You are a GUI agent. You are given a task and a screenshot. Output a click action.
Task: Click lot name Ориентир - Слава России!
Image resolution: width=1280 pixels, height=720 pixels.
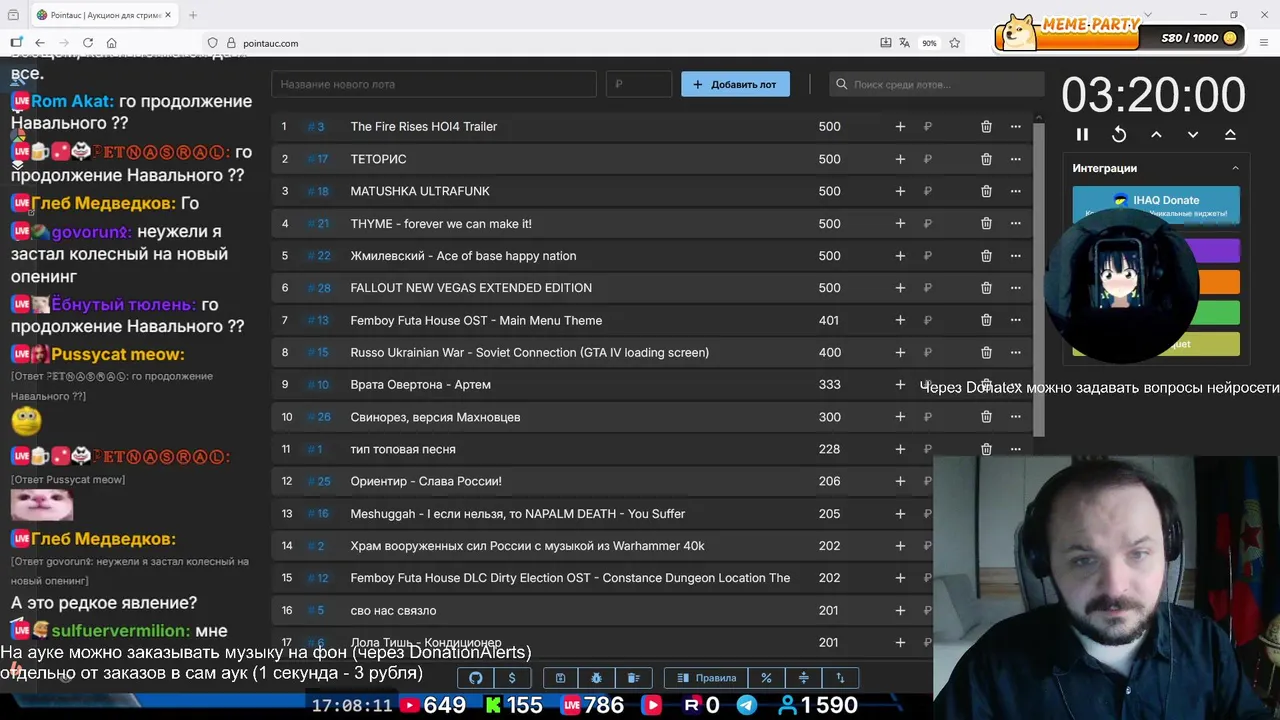pyautogui.click(x=426, y=481)
